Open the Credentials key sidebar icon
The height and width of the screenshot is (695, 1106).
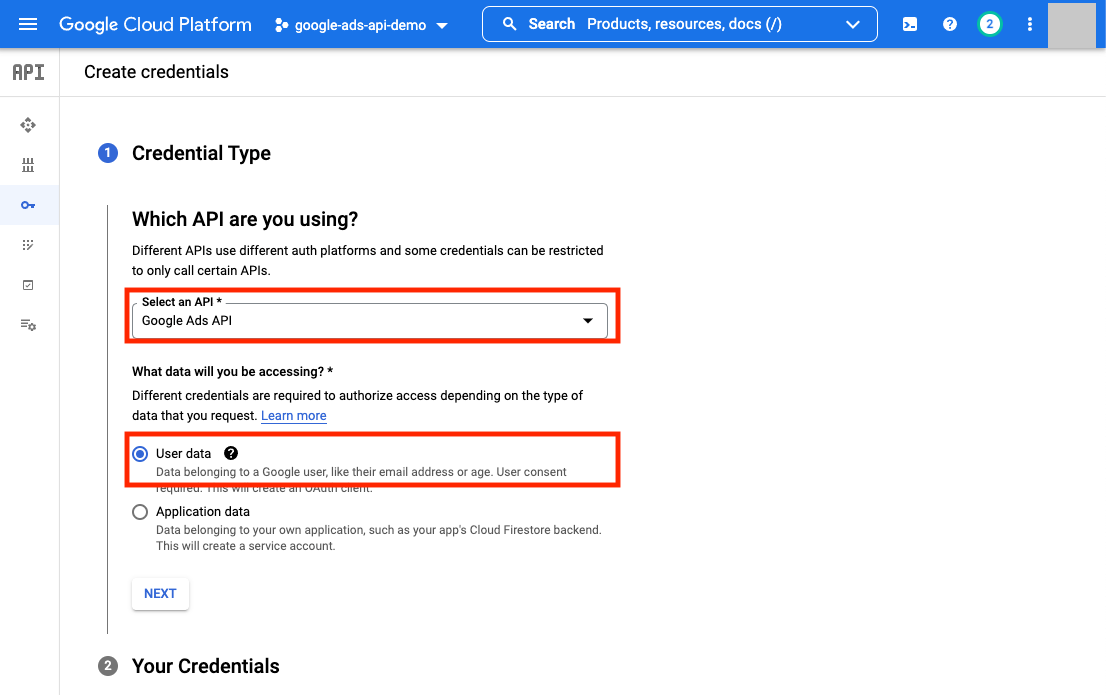click(28, 205)
